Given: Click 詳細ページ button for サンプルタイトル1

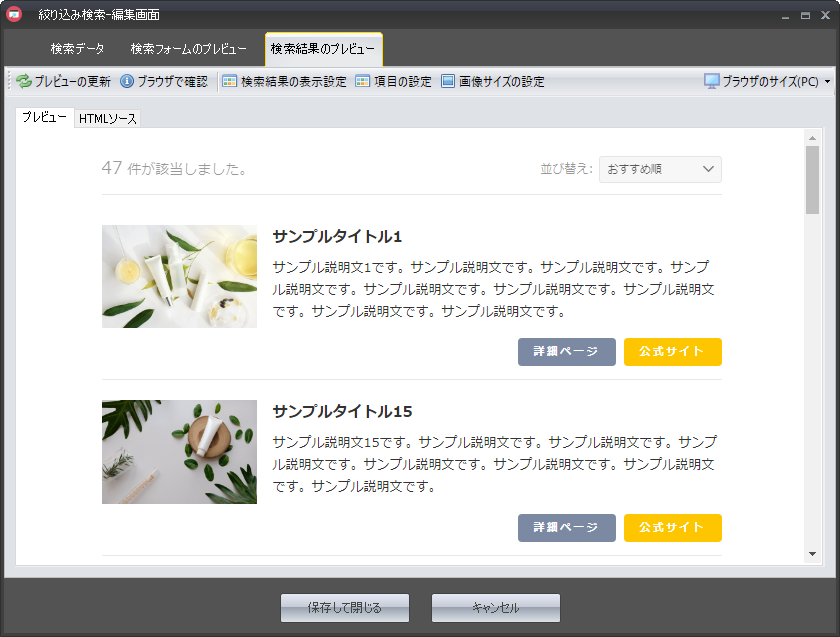Looking at the screenshot, I should click(566, 352).
